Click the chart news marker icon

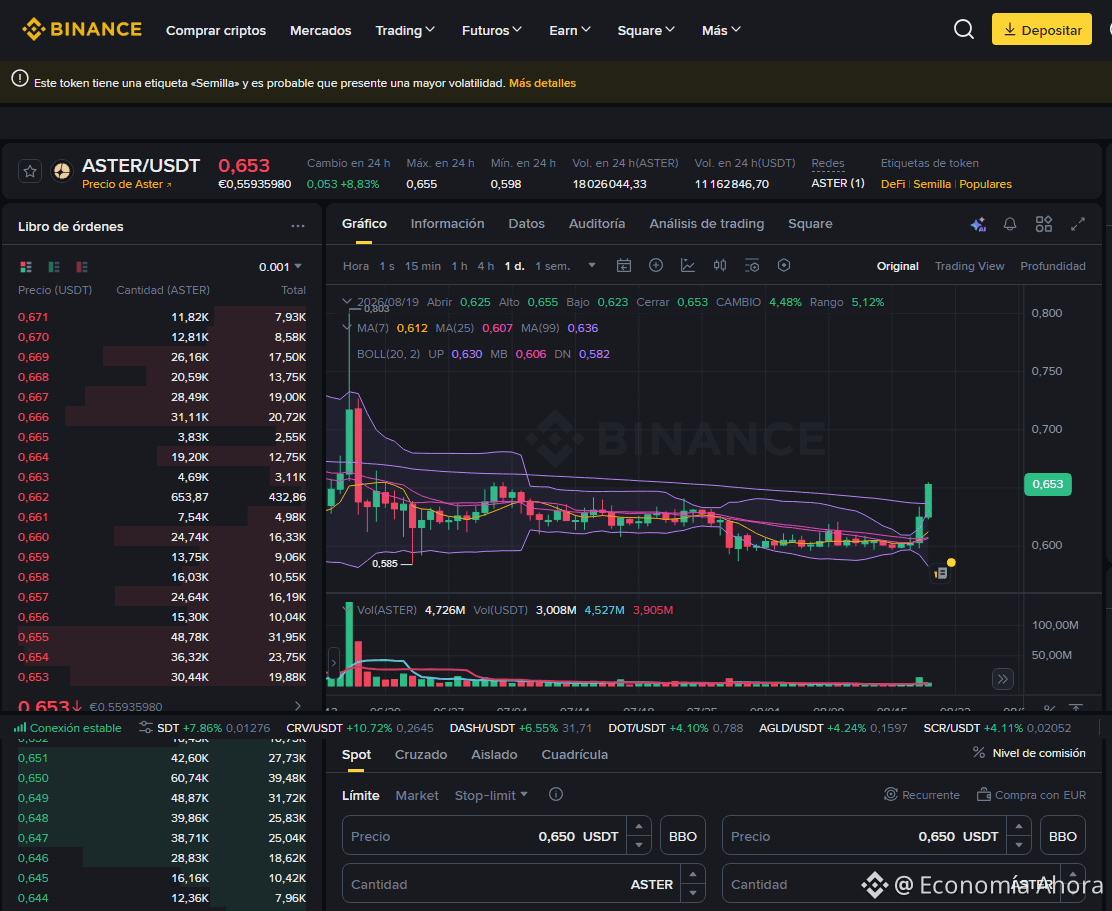tap(941, 573)
